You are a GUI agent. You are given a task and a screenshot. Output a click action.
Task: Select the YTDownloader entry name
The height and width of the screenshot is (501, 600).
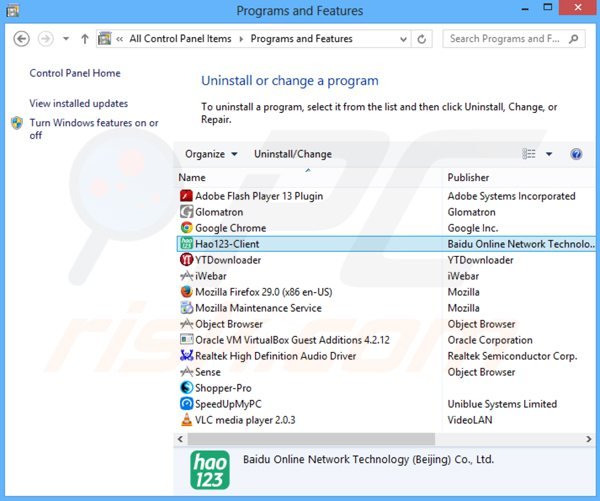(x=228, y=260)
